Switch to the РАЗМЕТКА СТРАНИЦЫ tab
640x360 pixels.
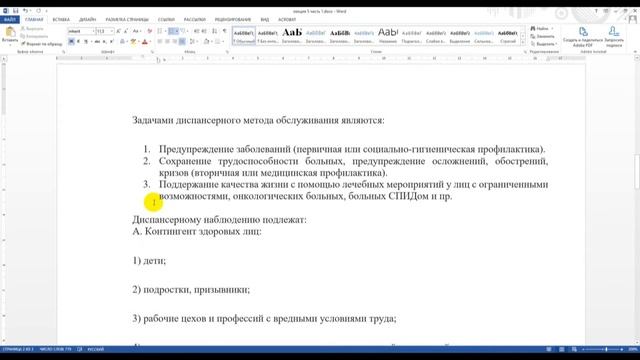[x=127, y=20]
